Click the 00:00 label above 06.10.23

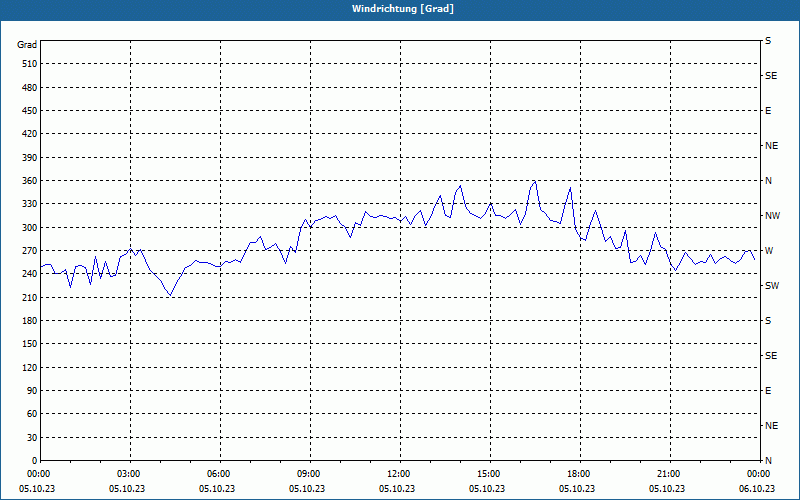(x=758, y=474)
